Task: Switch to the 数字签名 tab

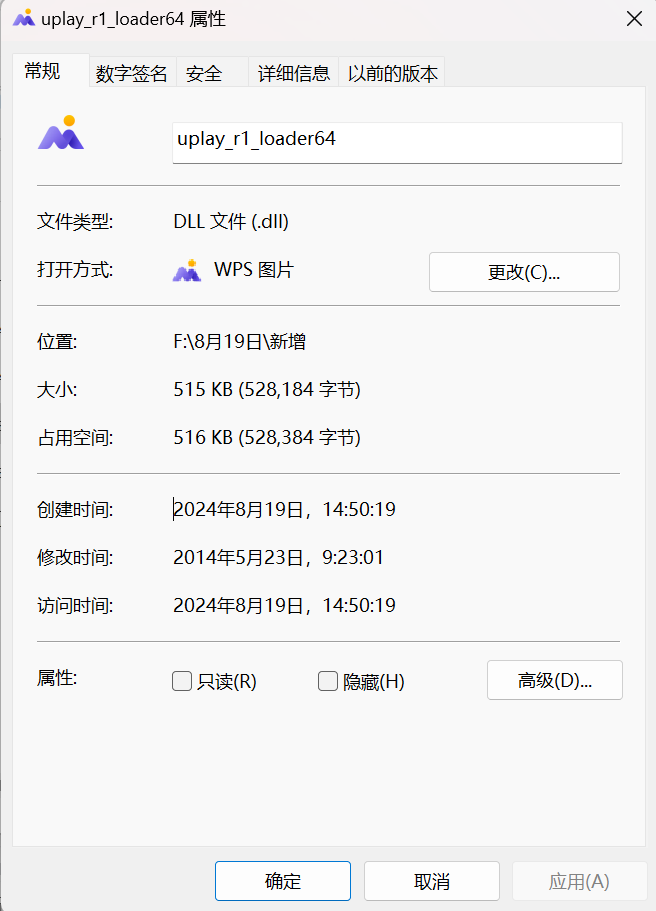Action: 131,73
